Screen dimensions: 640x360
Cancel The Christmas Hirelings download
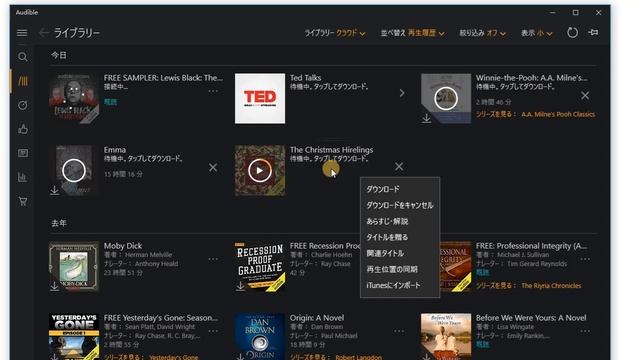tap(399, 167)
